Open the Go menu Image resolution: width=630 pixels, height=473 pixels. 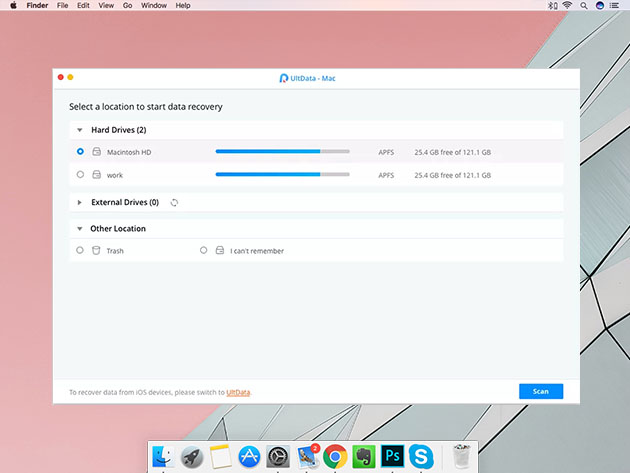point(127,5)
